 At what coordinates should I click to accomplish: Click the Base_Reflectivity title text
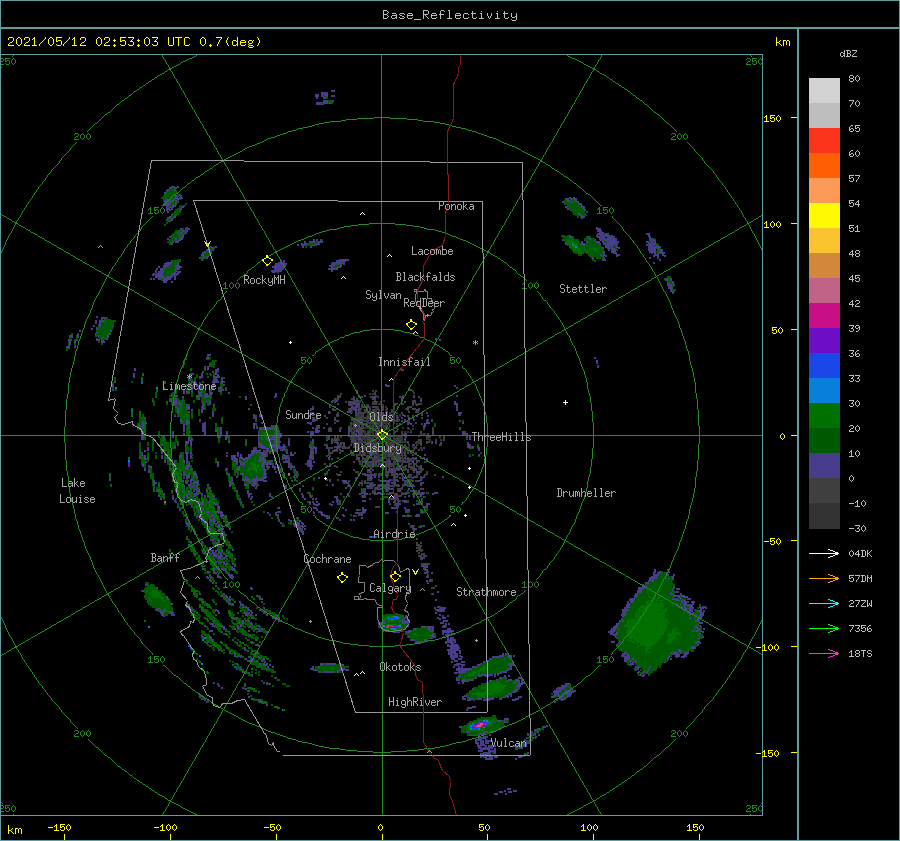[x=449, y=15]
